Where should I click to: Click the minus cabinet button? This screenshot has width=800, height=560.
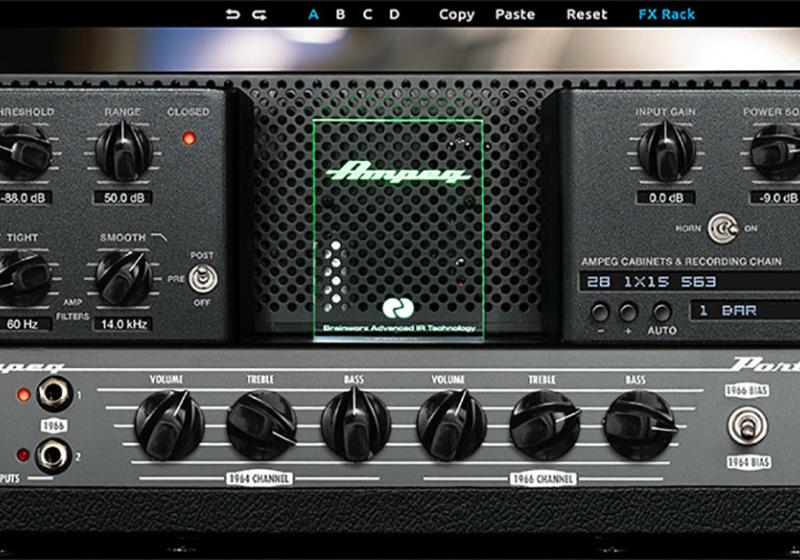[600, 312]
